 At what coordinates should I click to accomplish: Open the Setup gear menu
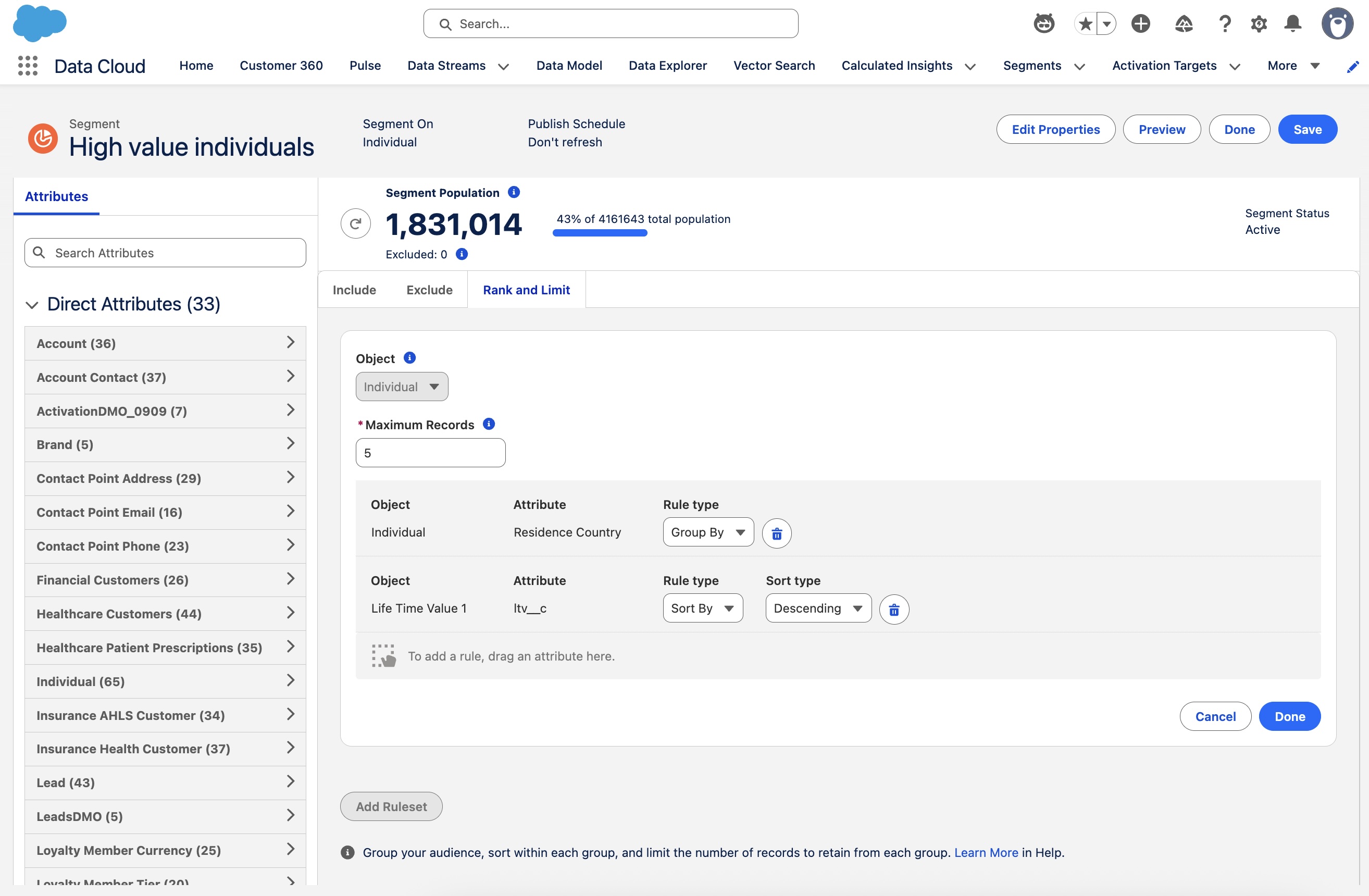point(1259,23)
